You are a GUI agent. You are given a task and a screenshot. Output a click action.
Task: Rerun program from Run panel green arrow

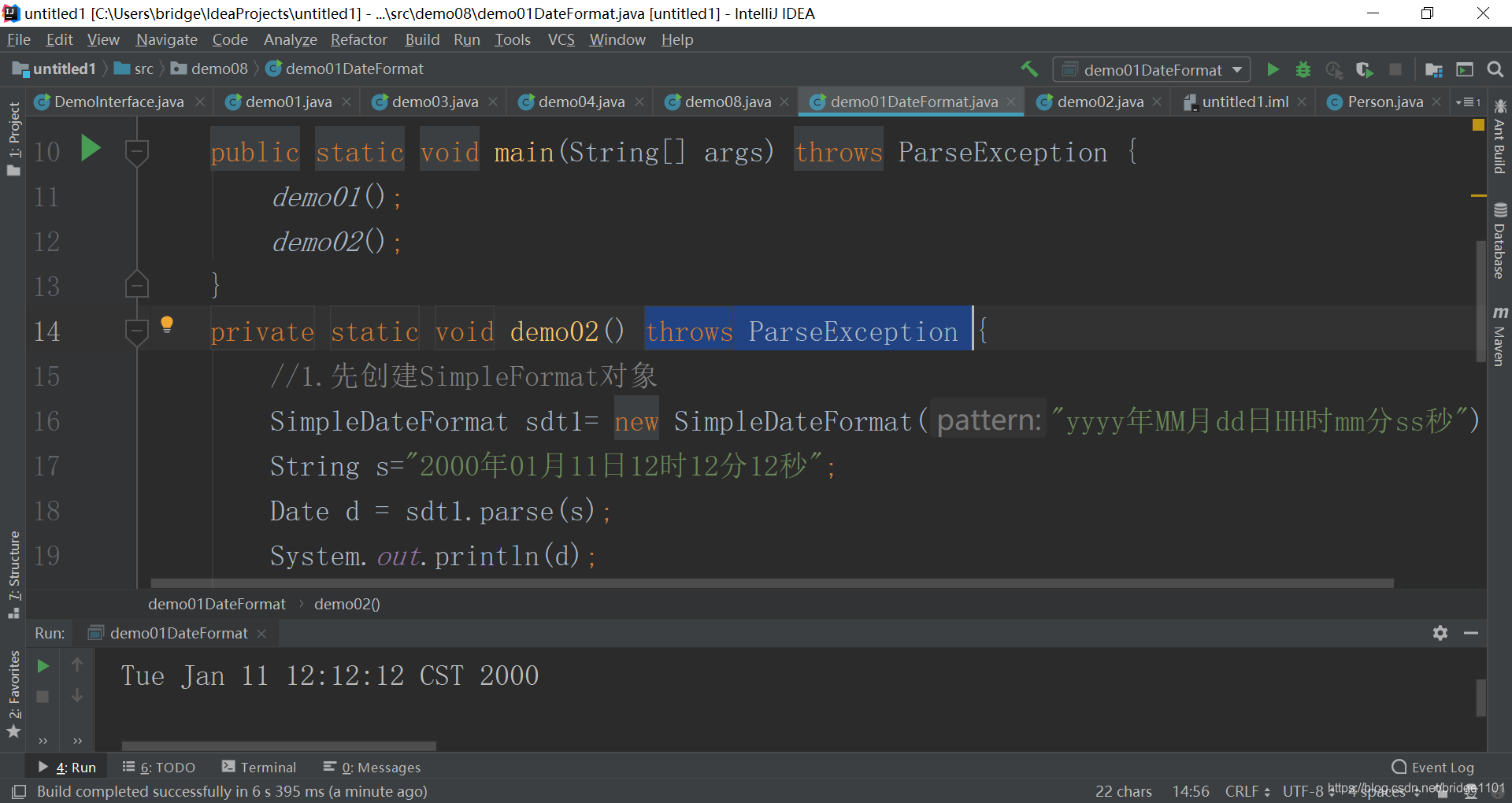click(43, 666)
